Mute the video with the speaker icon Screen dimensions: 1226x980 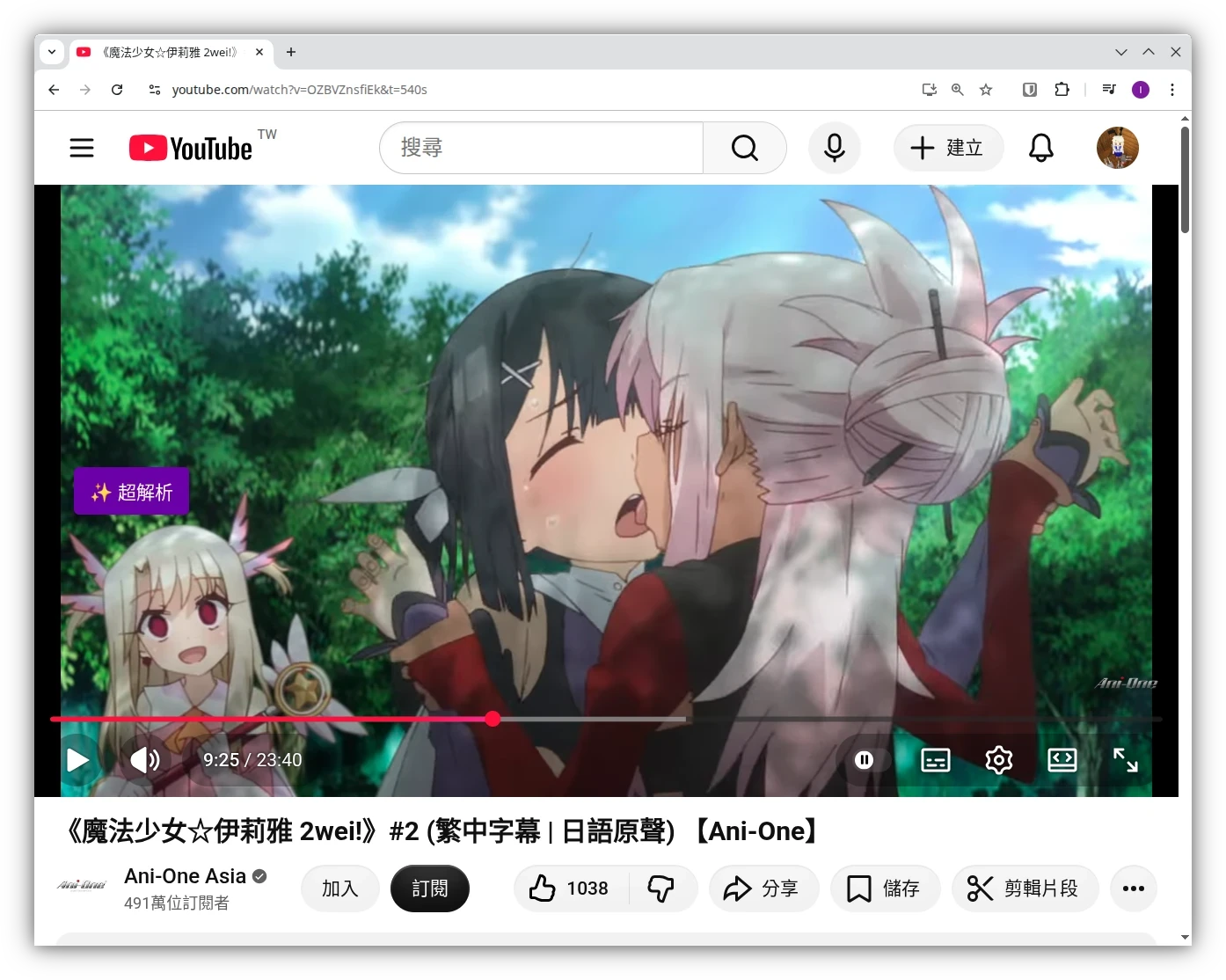[x=145, y=760]
